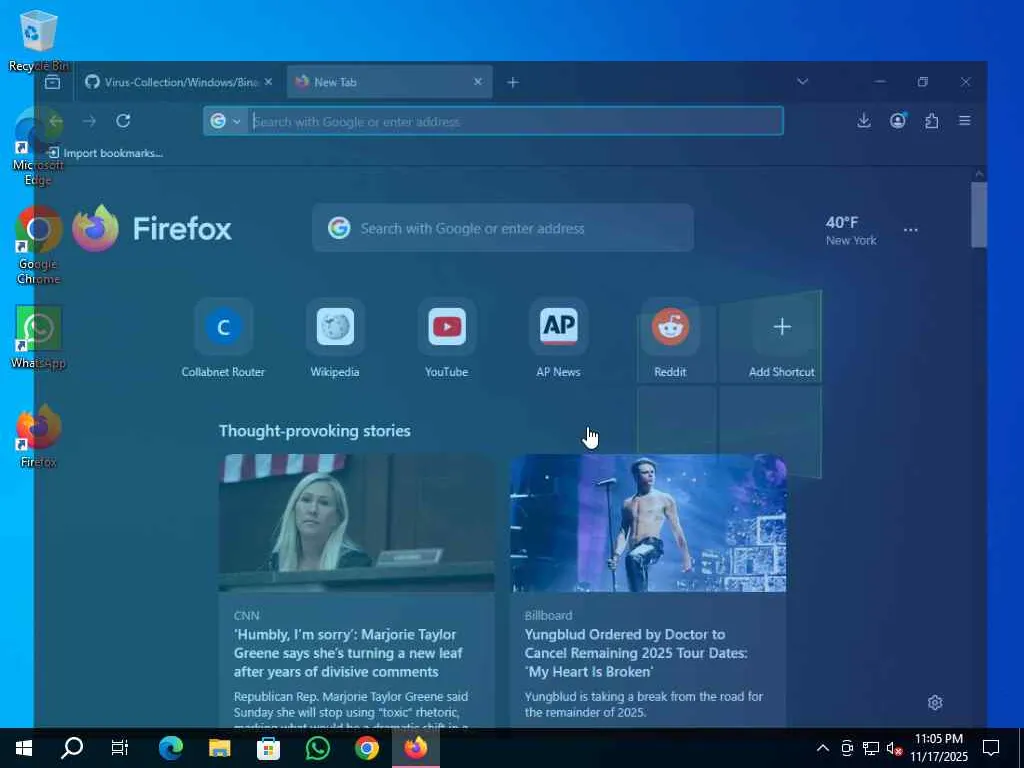Open the CNN 'Humbly, I'm sorry' headline
The width and height of the screenshot is (1024, 768).
coord(348,653)
